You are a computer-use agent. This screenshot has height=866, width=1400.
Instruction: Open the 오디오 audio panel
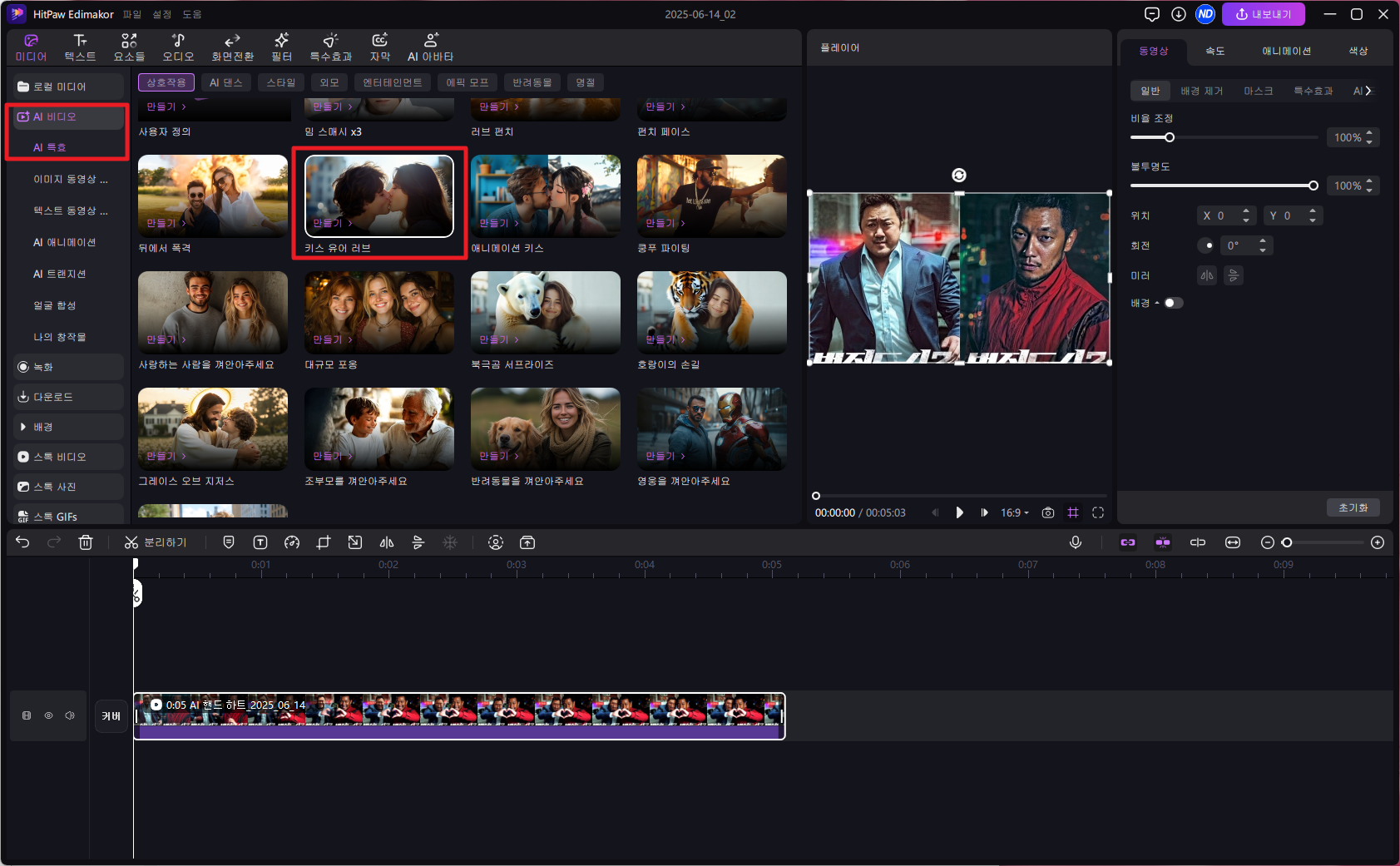tap(178, 47)
